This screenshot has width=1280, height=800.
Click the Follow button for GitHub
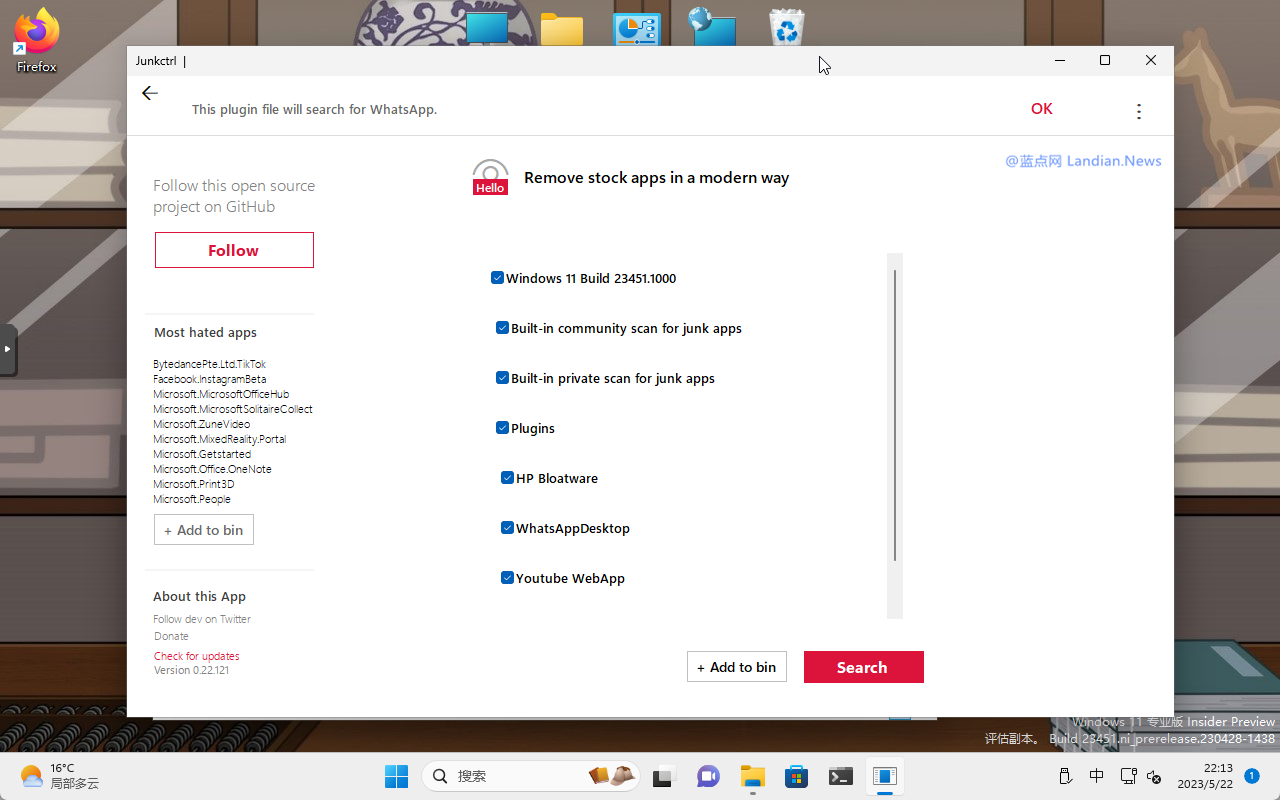[x=234, y=250]
